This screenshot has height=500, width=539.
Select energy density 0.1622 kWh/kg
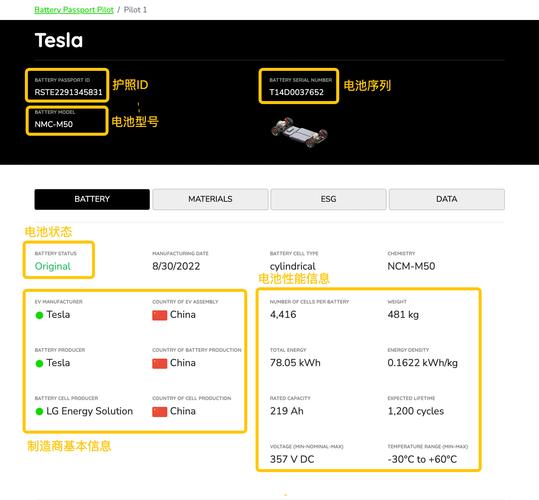[422, 363]
